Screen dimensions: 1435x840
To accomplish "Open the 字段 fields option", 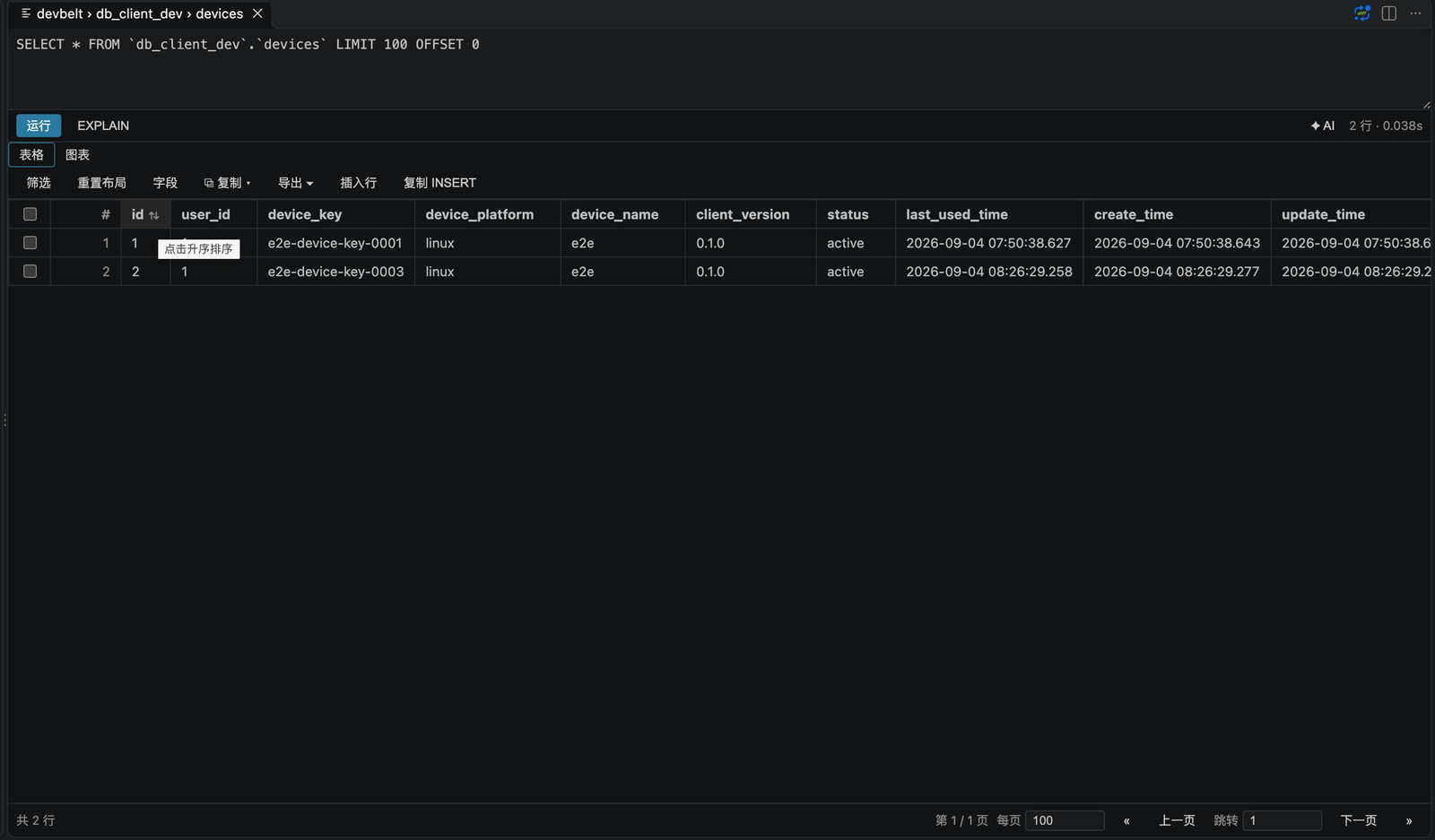I will (x=165, y=183).
